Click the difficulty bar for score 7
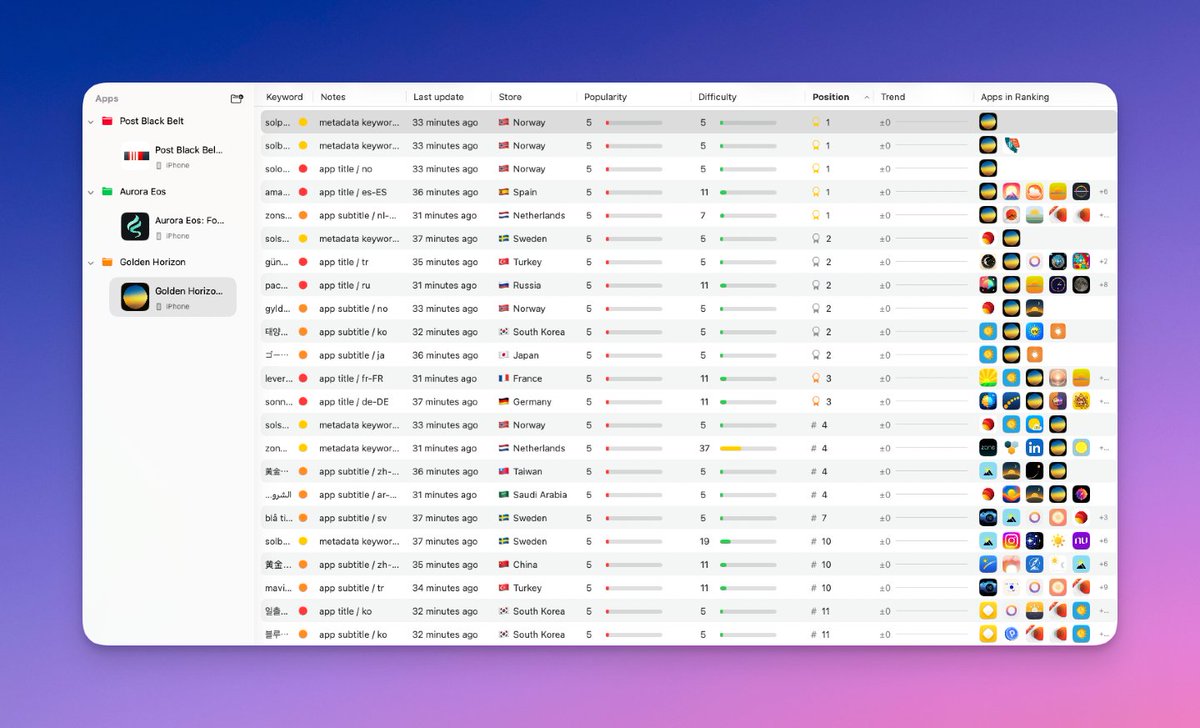 tap(748, 215)
